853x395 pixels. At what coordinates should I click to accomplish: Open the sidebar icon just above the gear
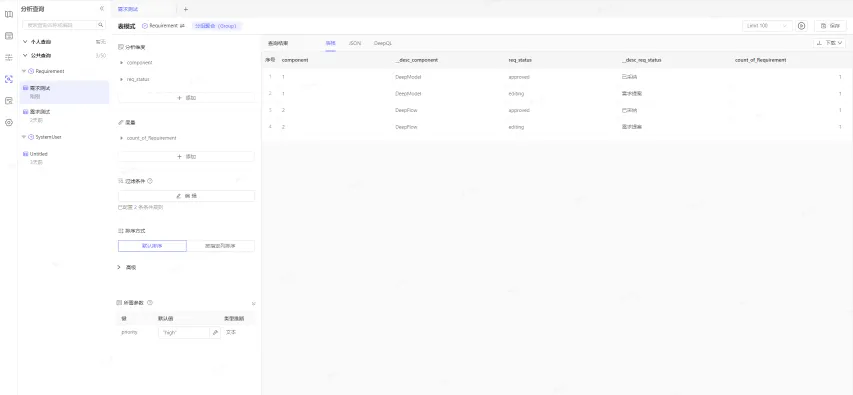pos(9,101)
